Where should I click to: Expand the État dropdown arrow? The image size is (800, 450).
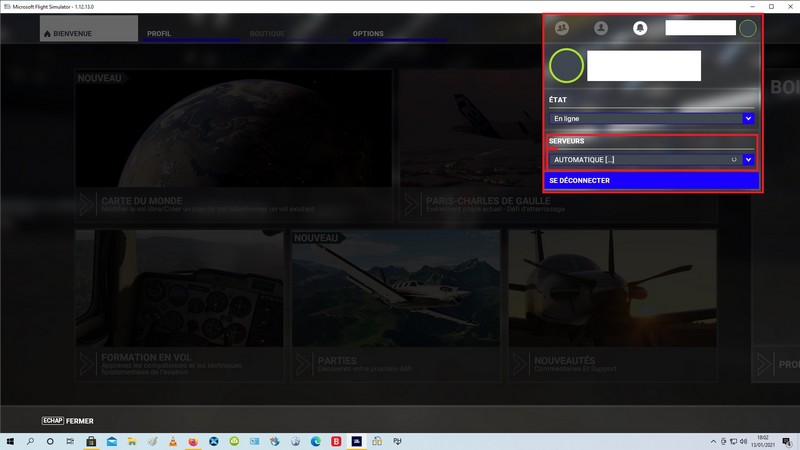click(x=748, y=118)
